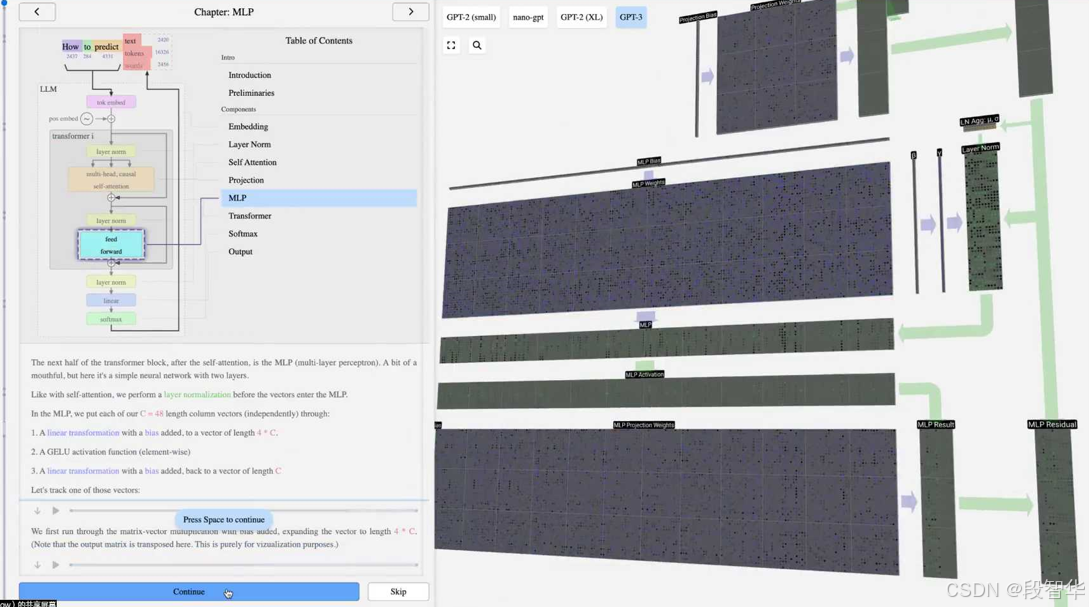Click self-attention block in diagram
The width and height of the screenshot is (1089, 607).
(111, 180)
